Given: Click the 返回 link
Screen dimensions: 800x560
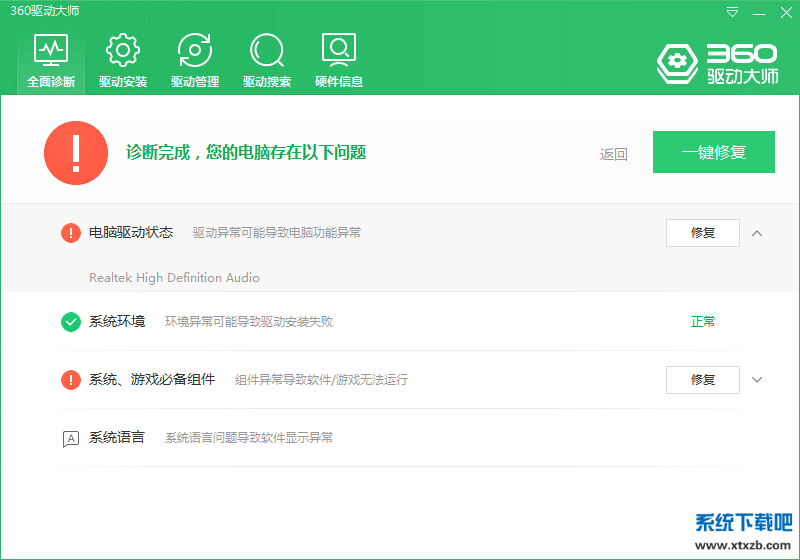Looking at the screenshot, I should coord(613,154).
